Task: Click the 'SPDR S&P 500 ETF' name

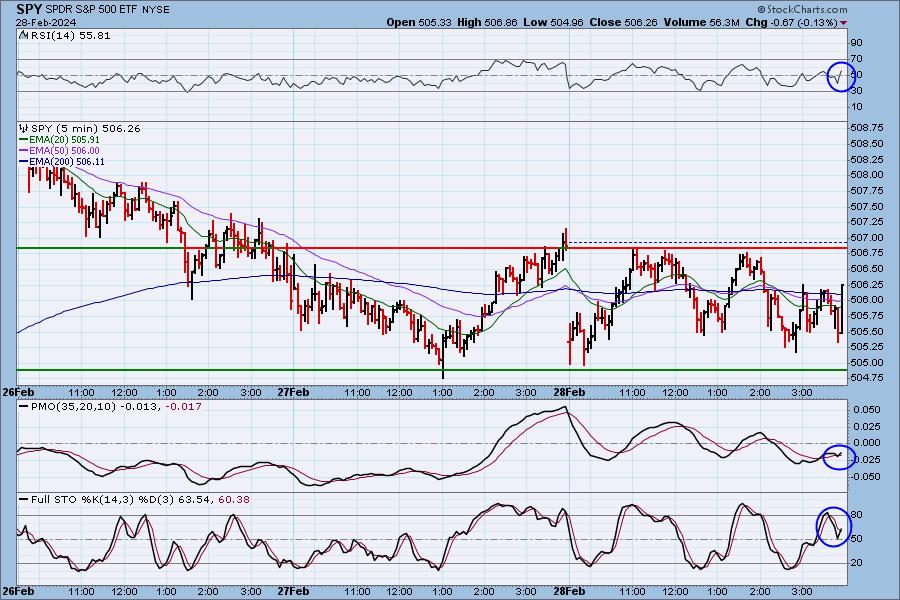Action: (91, 10)
